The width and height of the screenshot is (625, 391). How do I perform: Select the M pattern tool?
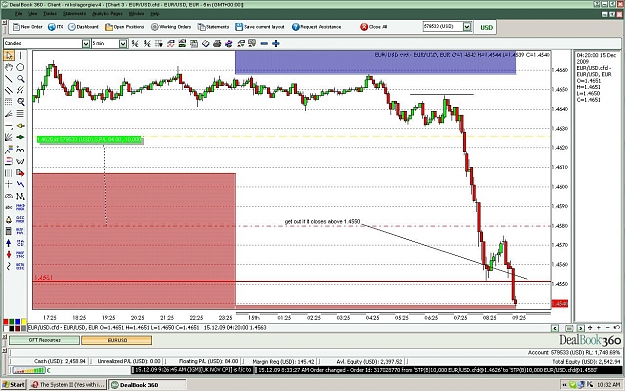point(20,196)
